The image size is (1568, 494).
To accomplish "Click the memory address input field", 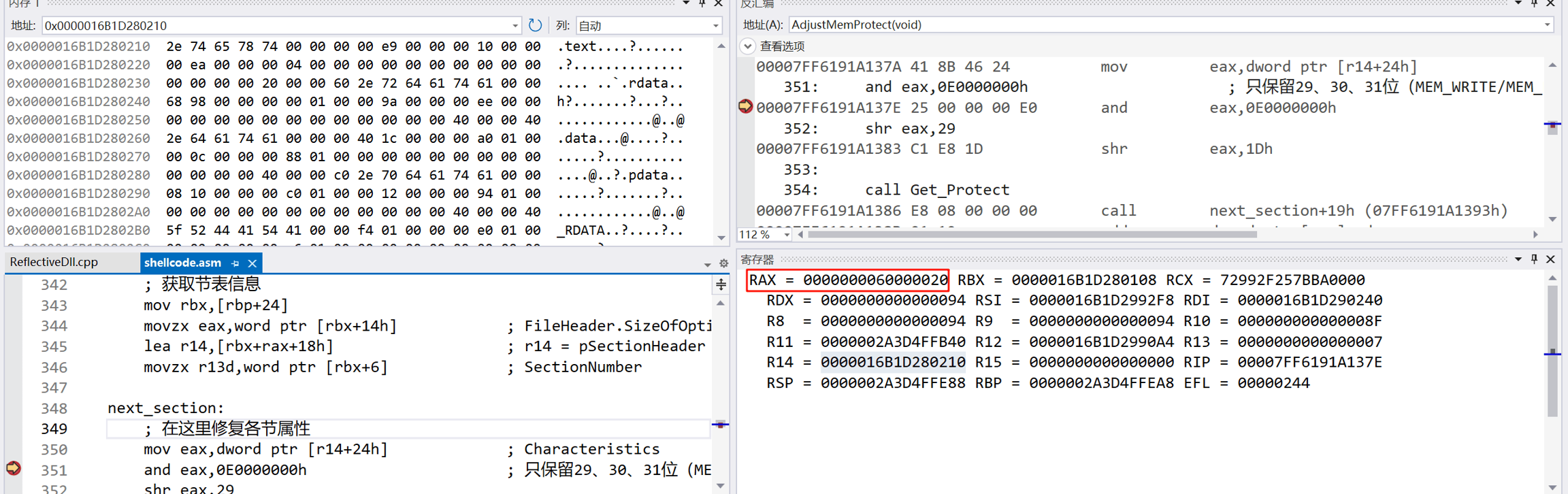I will click(x=272, y=26).
